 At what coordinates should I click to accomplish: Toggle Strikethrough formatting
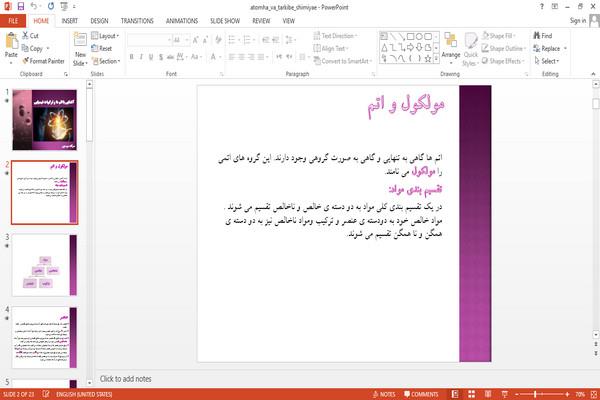tap(170, 57)
